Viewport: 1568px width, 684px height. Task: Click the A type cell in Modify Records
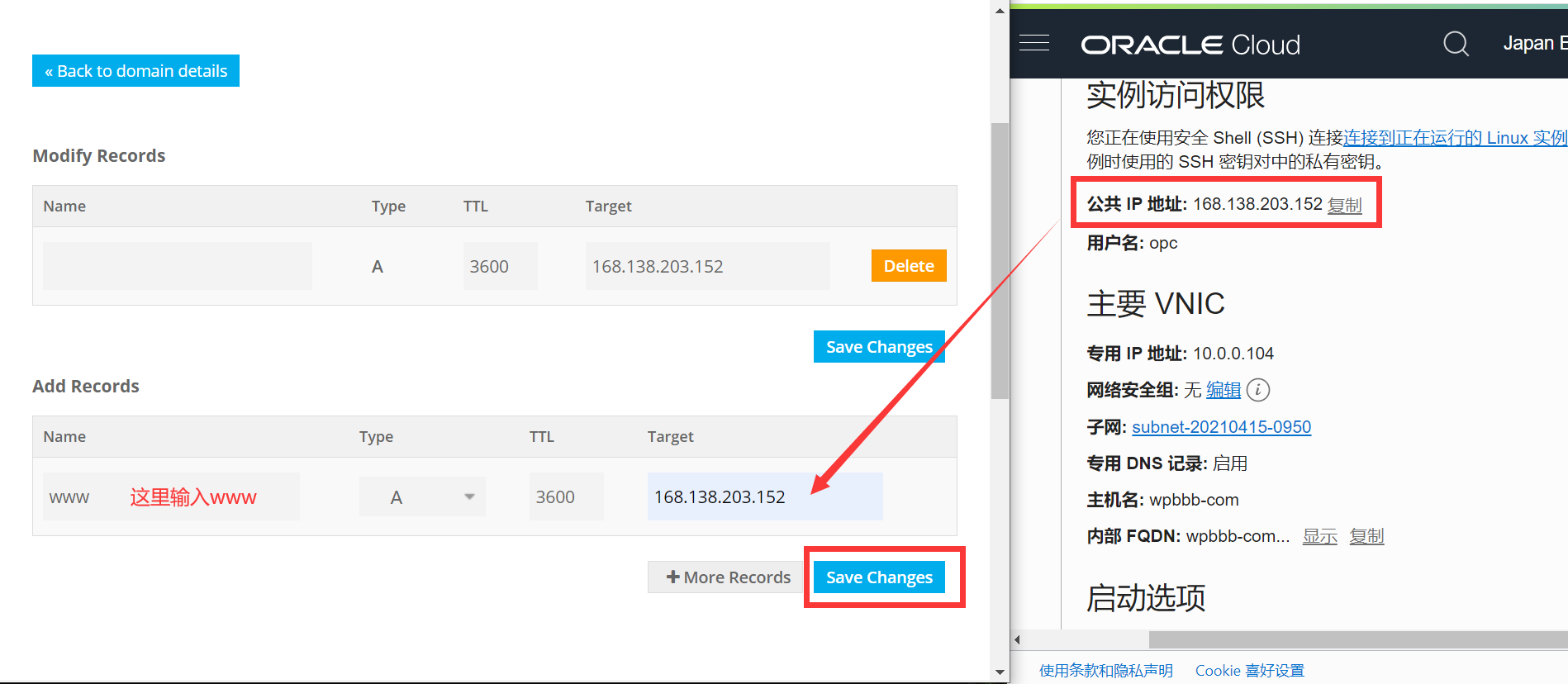[378, 267]
